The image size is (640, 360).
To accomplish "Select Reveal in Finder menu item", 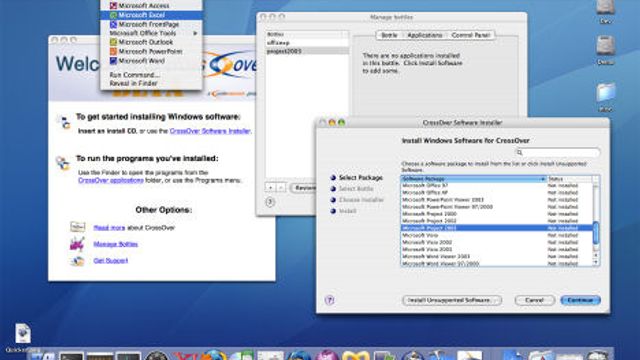I will tap(151, 83).
